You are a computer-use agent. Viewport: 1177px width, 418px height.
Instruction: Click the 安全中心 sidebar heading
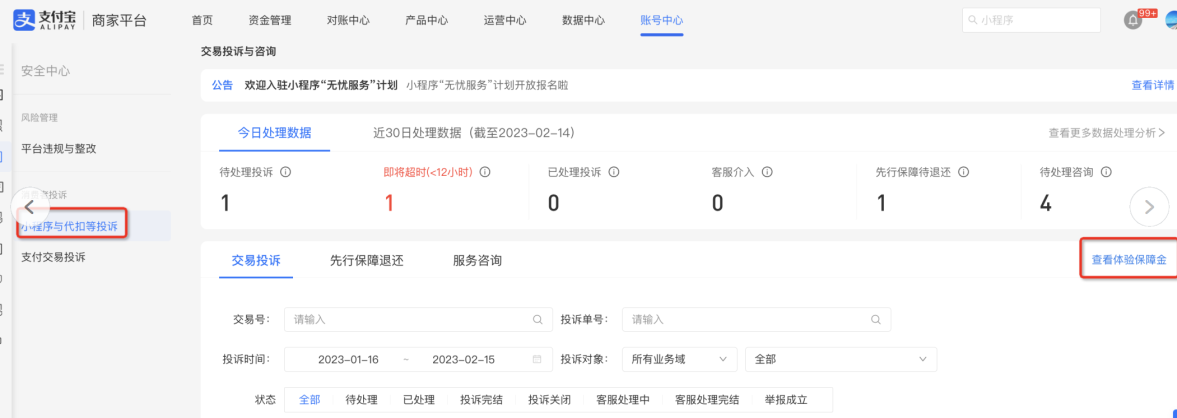[45, 71]
